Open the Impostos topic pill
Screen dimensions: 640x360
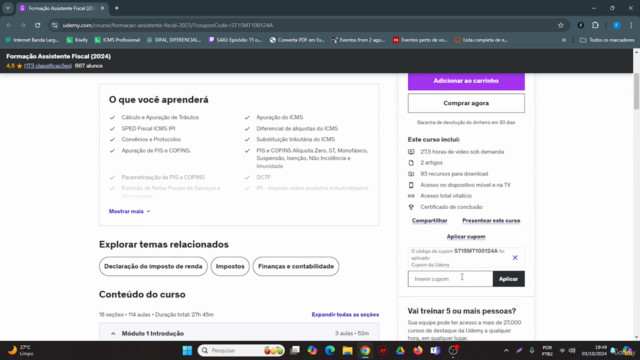[x=230, y=266]
